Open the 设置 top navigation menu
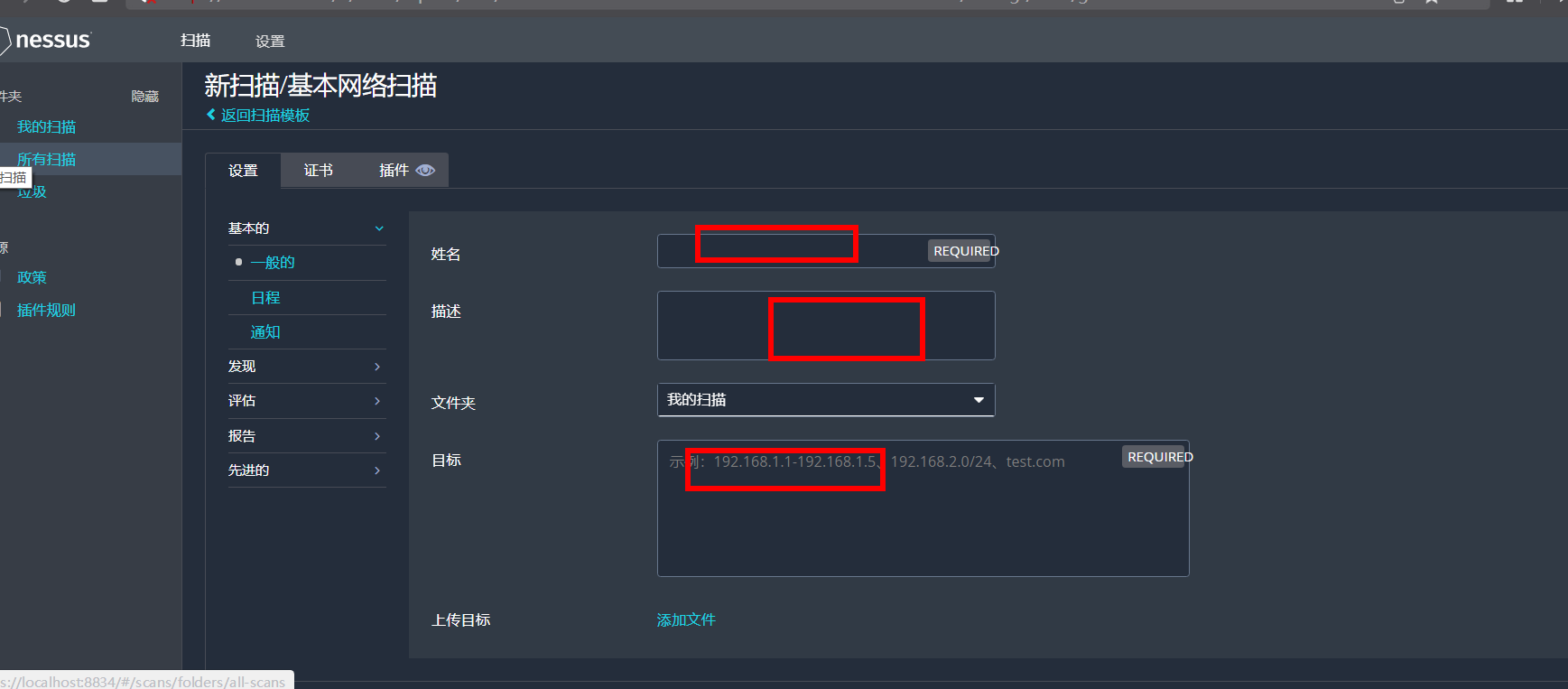Screen dimensions: 1568x689 coord(270,42)
